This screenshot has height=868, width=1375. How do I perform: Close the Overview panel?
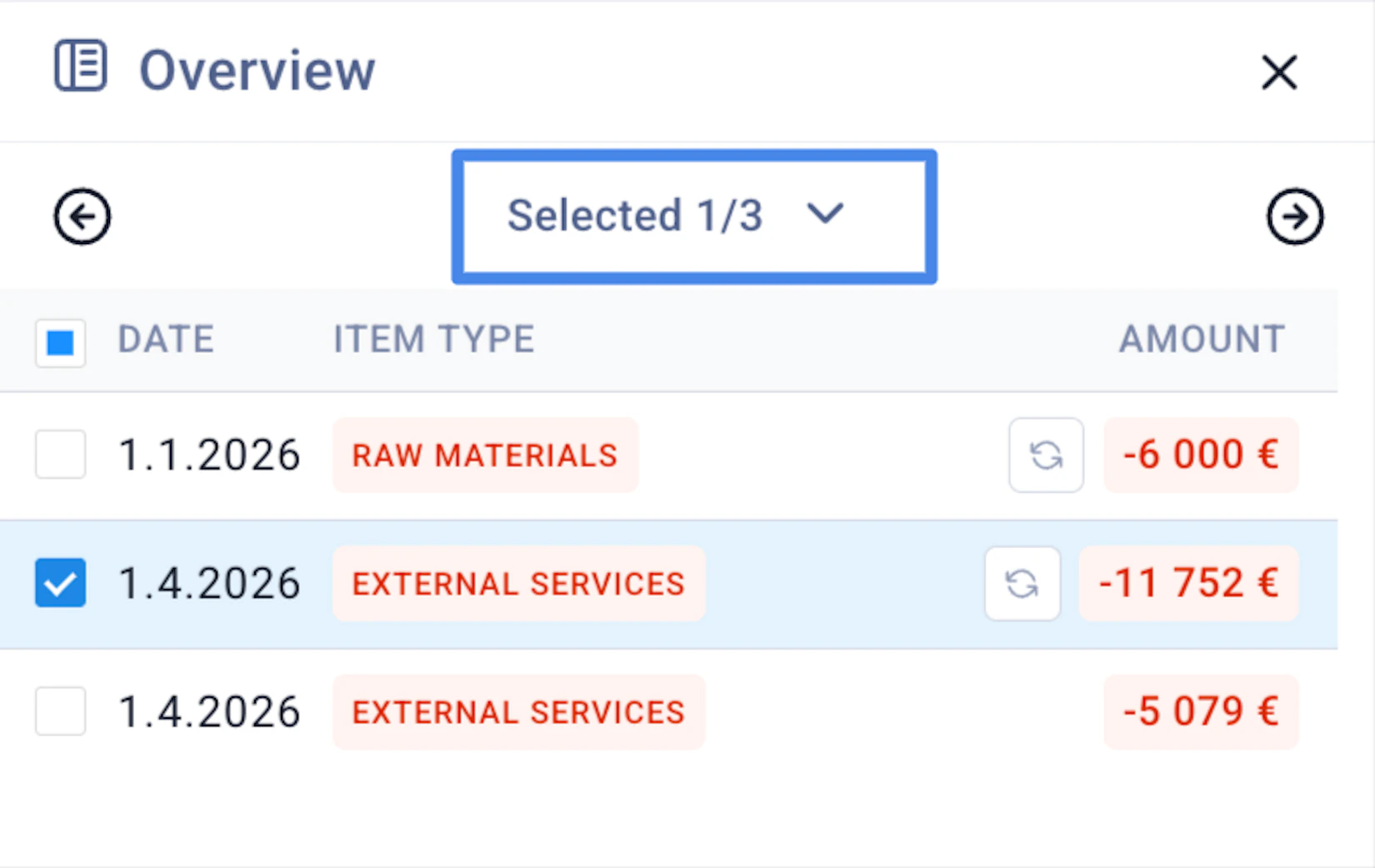[x=1278, y=72]
